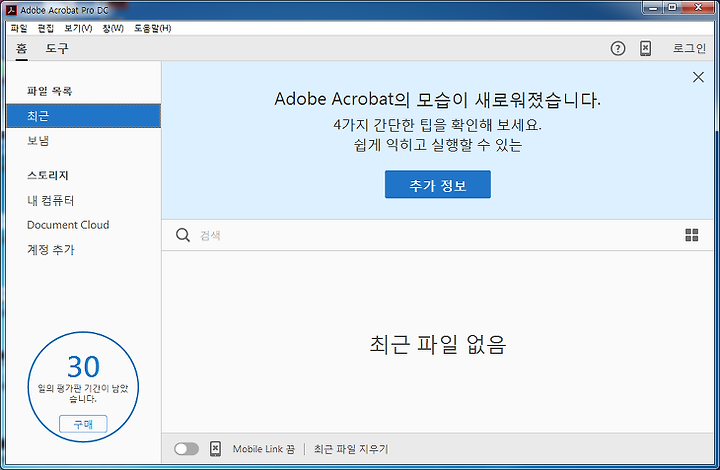Open the 보기(V) menu
720x470 pixels.
click(x=78, y=28)
